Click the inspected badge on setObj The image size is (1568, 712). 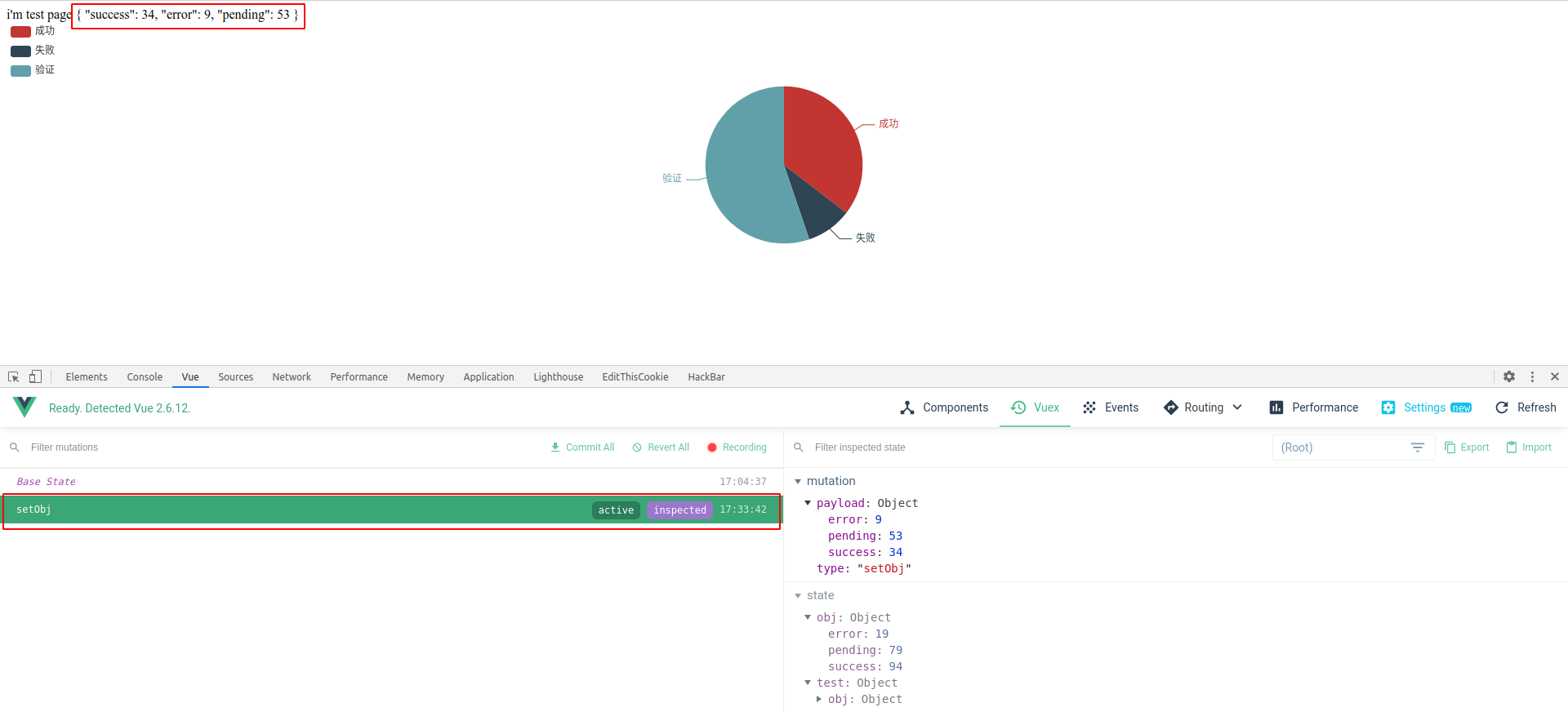(x=679, y=510)
